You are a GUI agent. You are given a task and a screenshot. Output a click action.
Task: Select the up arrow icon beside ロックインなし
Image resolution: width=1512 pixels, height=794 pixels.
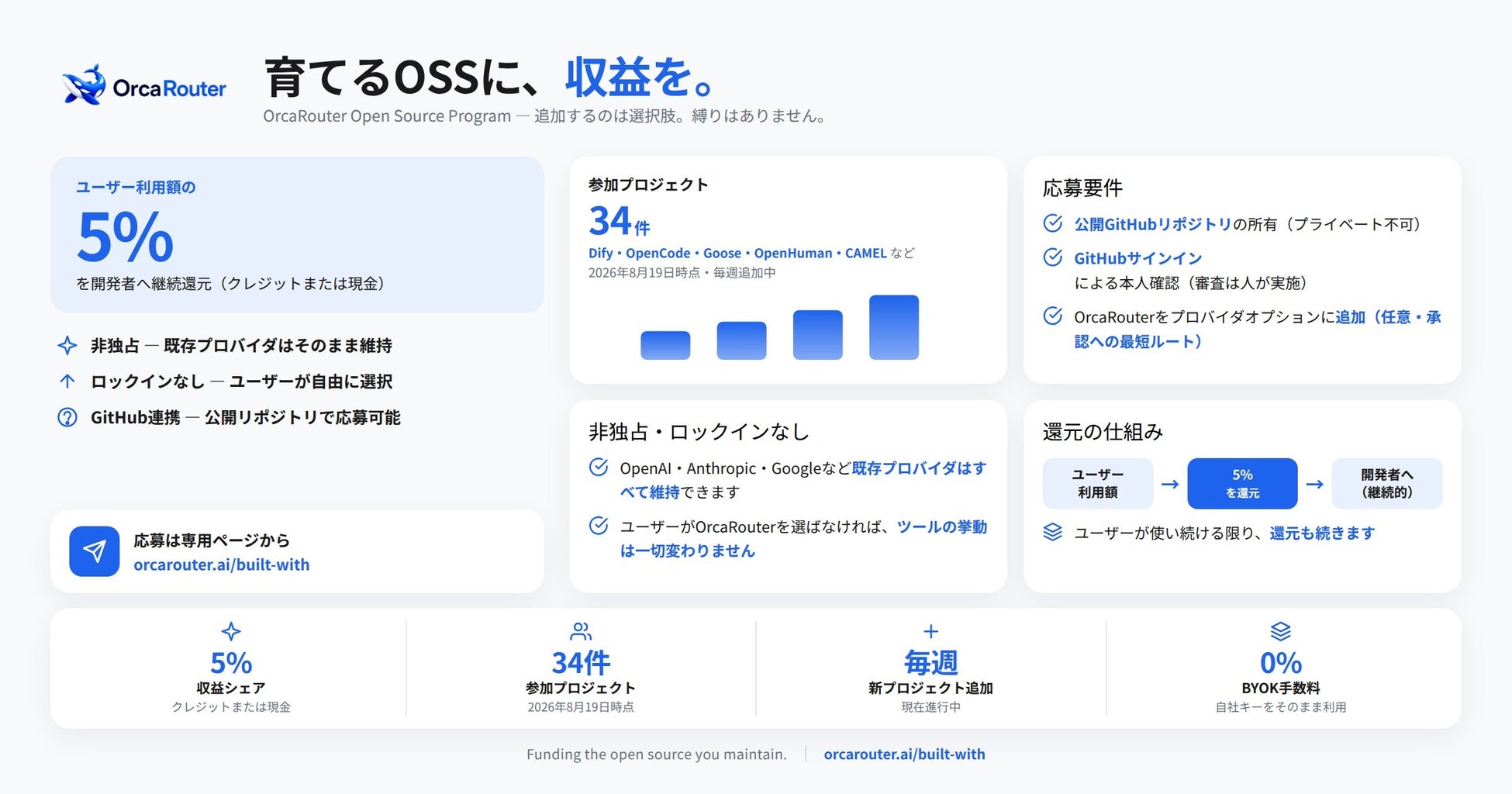click(x=67, y=381)
